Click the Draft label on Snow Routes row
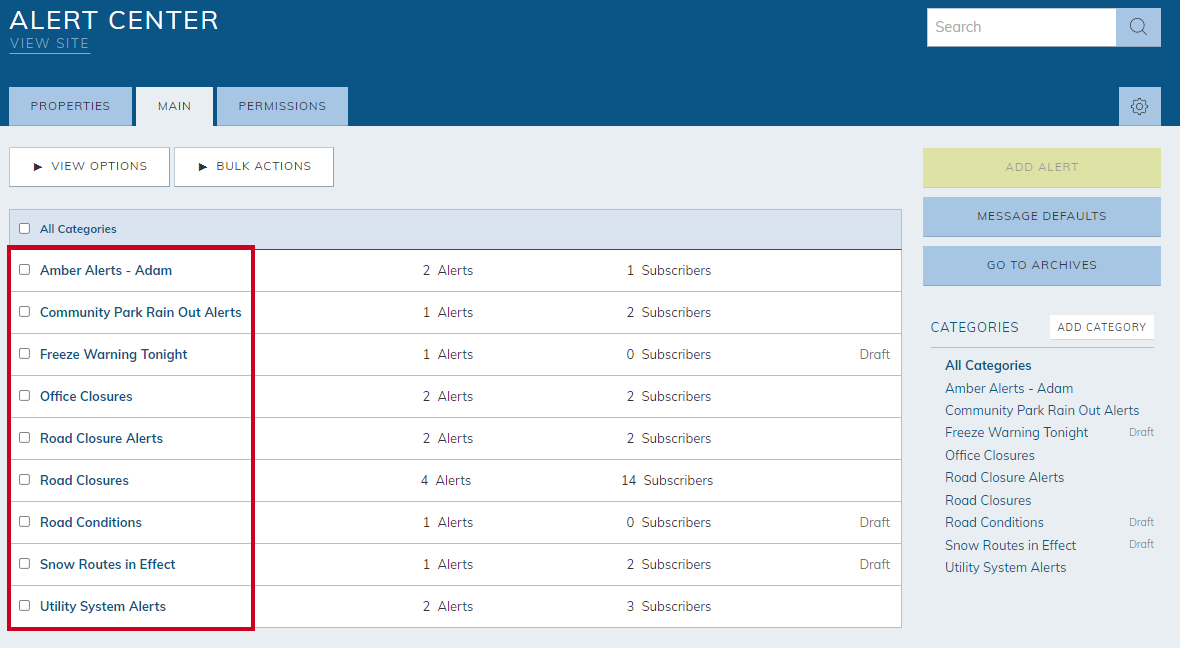Image resolution: width=1180 pixels, height=648 pixels. click(874, 564)
